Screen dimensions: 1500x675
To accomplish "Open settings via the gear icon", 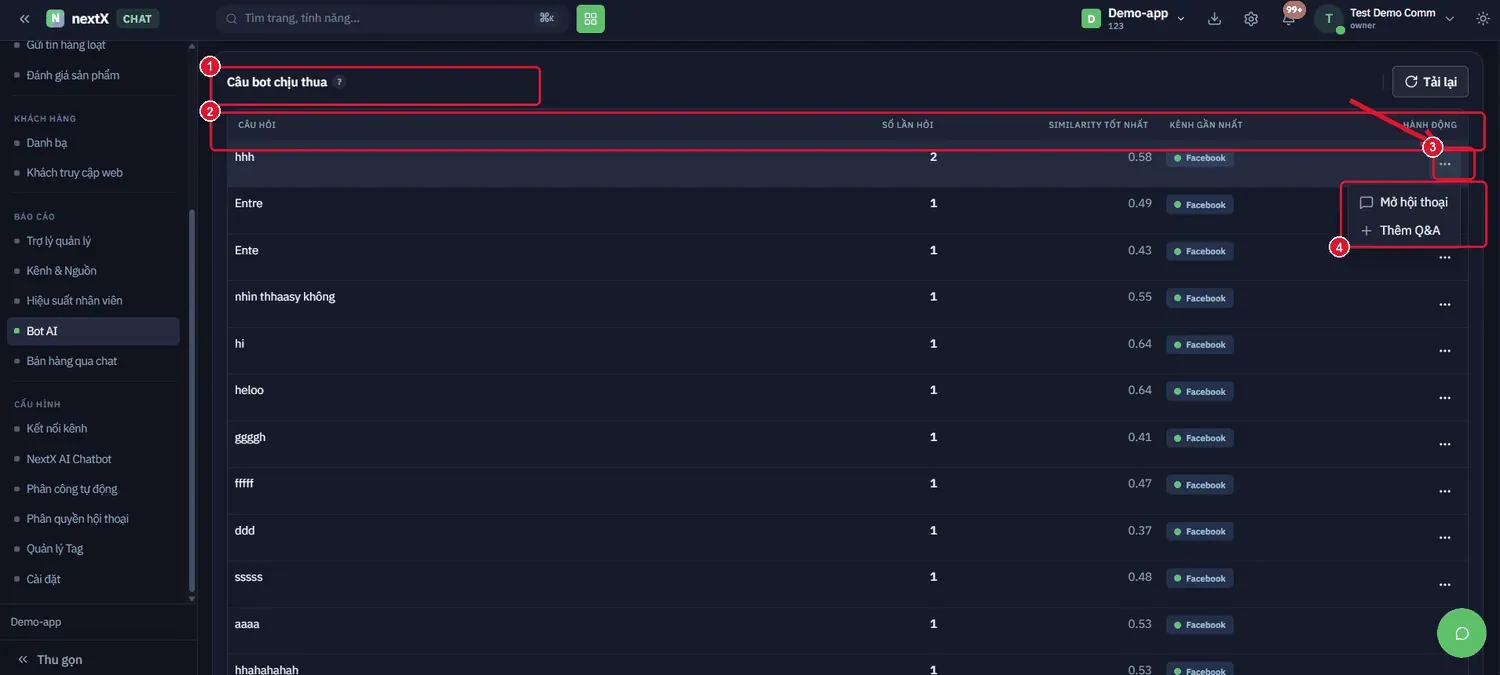I will point(1251,19).
